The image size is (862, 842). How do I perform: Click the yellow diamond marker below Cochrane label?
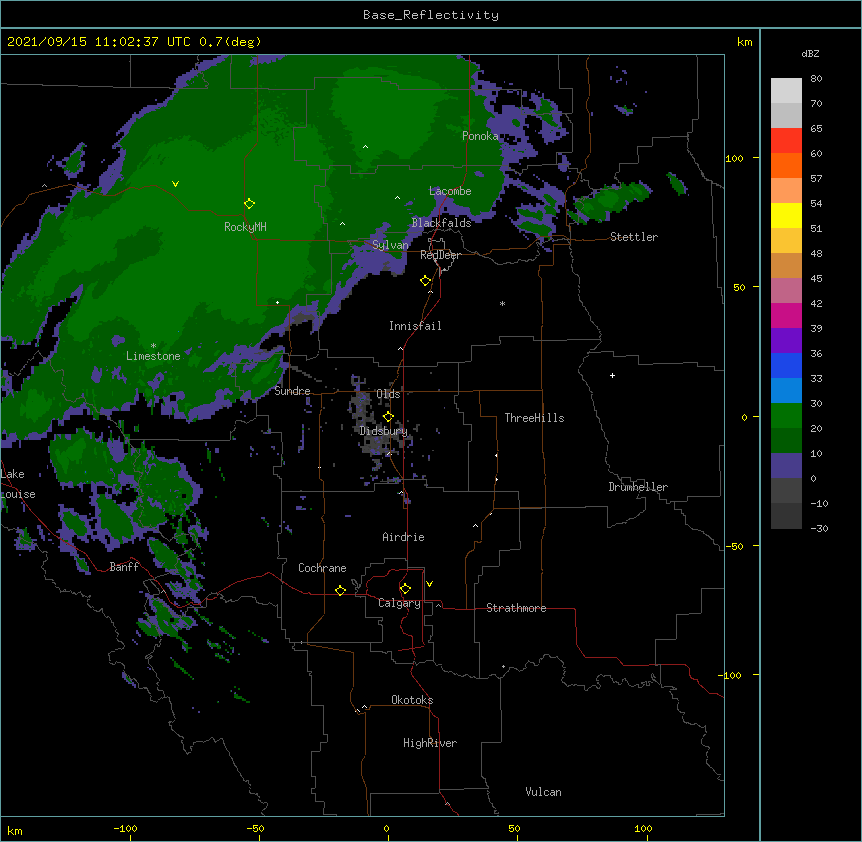tap(340, 590)
